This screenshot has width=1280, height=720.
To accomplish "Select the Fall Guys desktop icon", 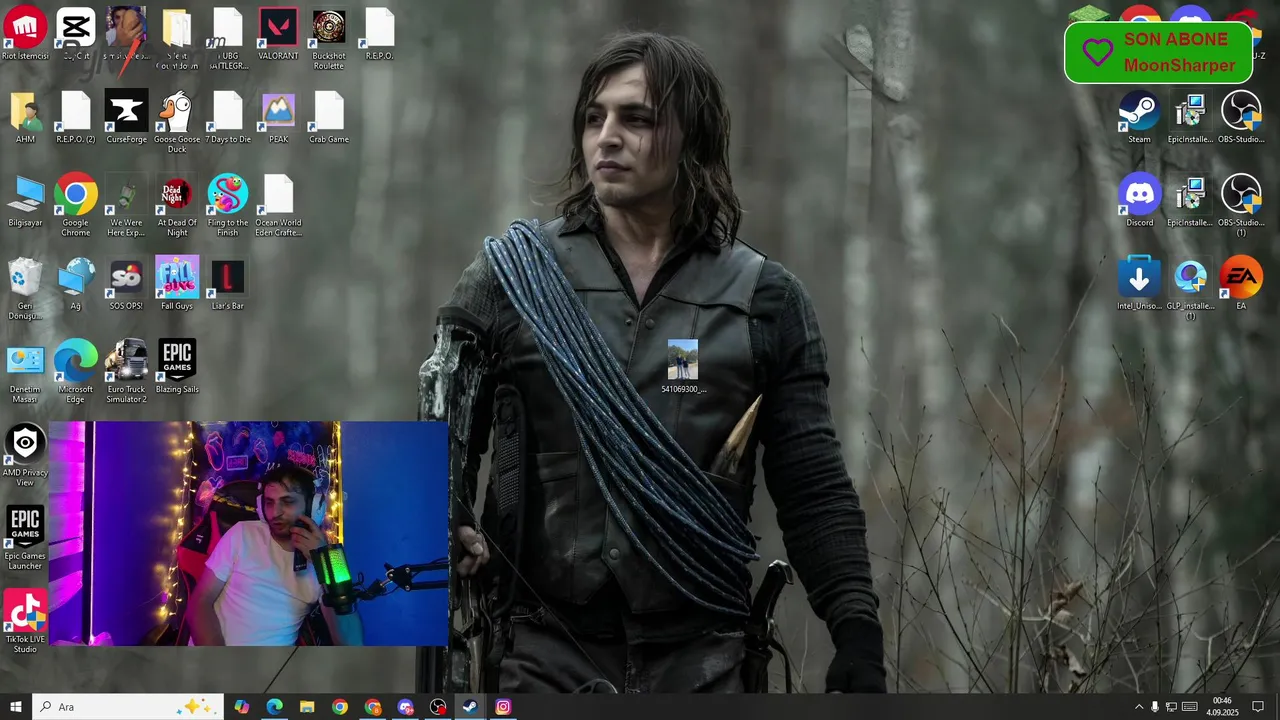I will coord(177,277).
